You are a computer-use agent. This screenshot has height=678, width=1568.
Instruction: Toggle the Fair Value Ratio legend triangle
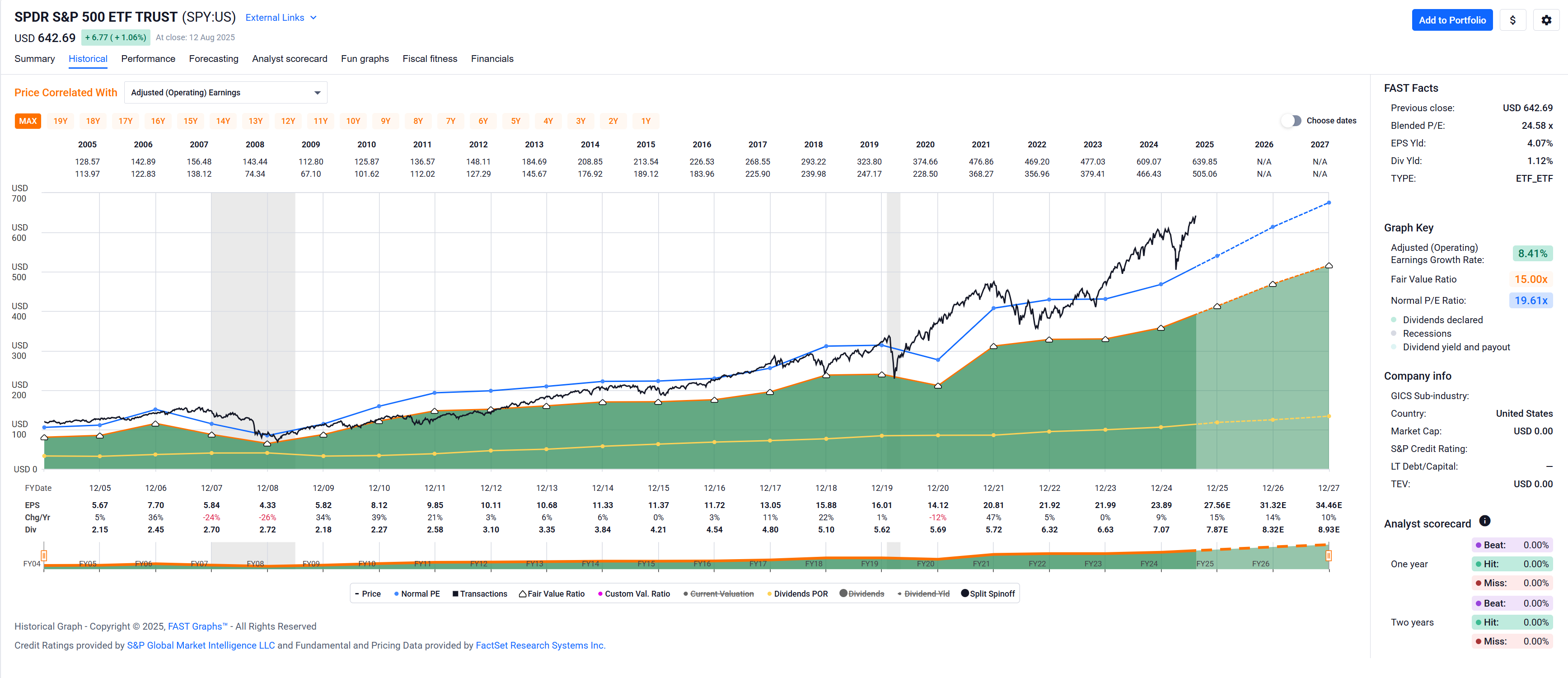(x=522, y=594)
